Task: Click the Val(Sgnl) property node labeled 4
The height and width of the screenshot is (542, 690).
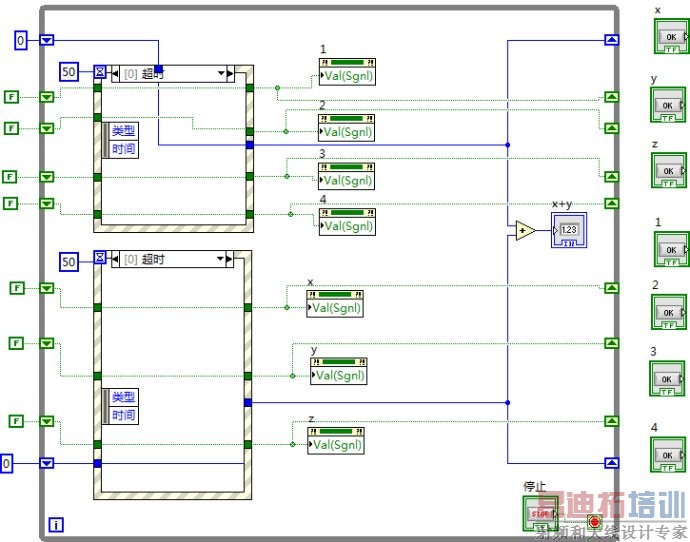Action: pyautogui.click(x=347, y=222)
